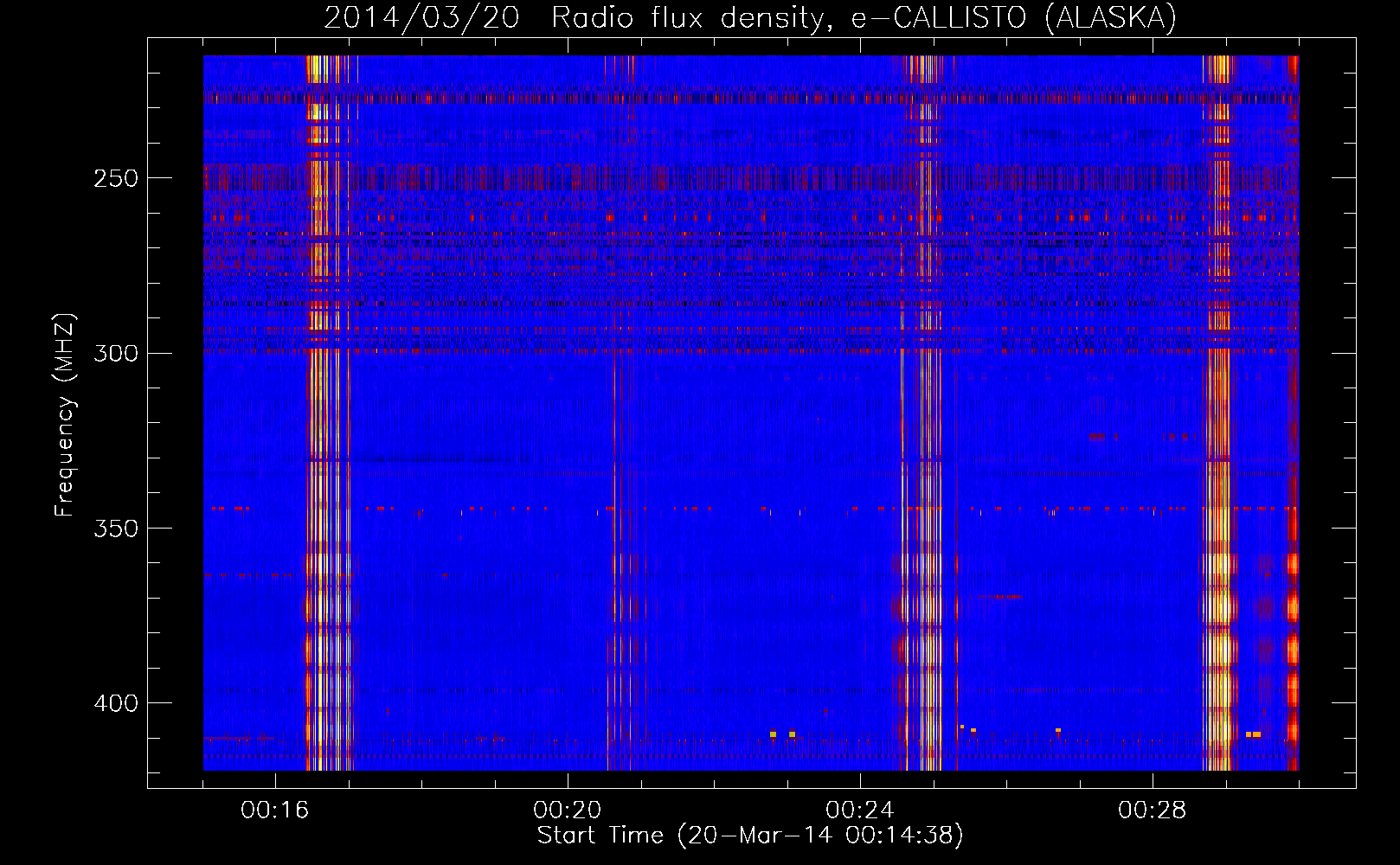Click the plot title "Radio flux density, e-CALLISTO (ALASKA)"
Screen dimensions: 1400x865
pyautogui.click(x=864, y=17)
